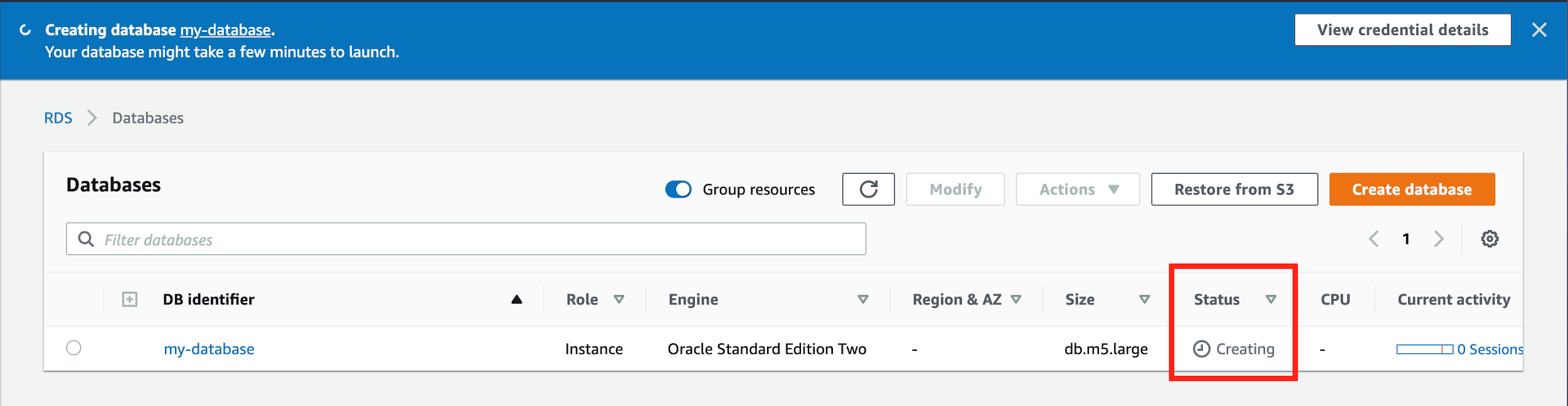Click the DB identifier column header
The width and height of the screenshot is (1568, 406).
coord(209,299)
